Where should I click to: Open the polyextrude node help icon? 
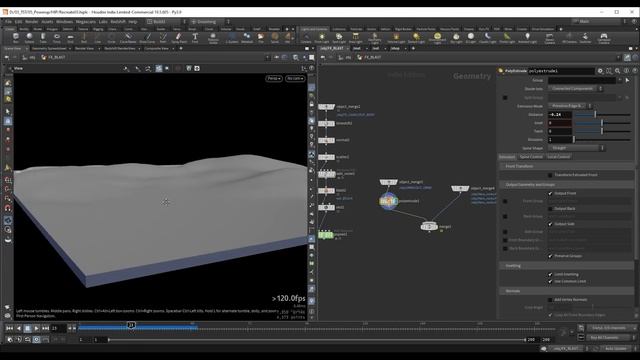(635, 71)
